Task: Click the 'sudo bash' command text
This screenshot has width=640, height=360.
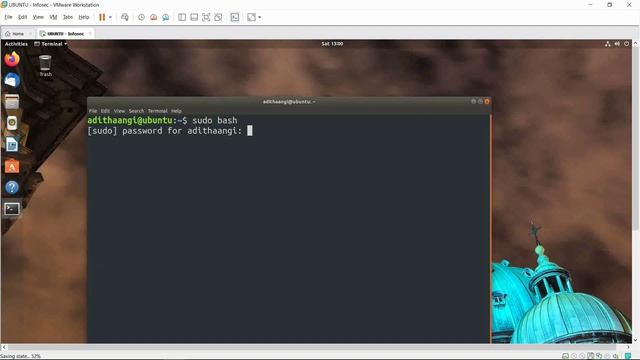Action: point(215,120)
